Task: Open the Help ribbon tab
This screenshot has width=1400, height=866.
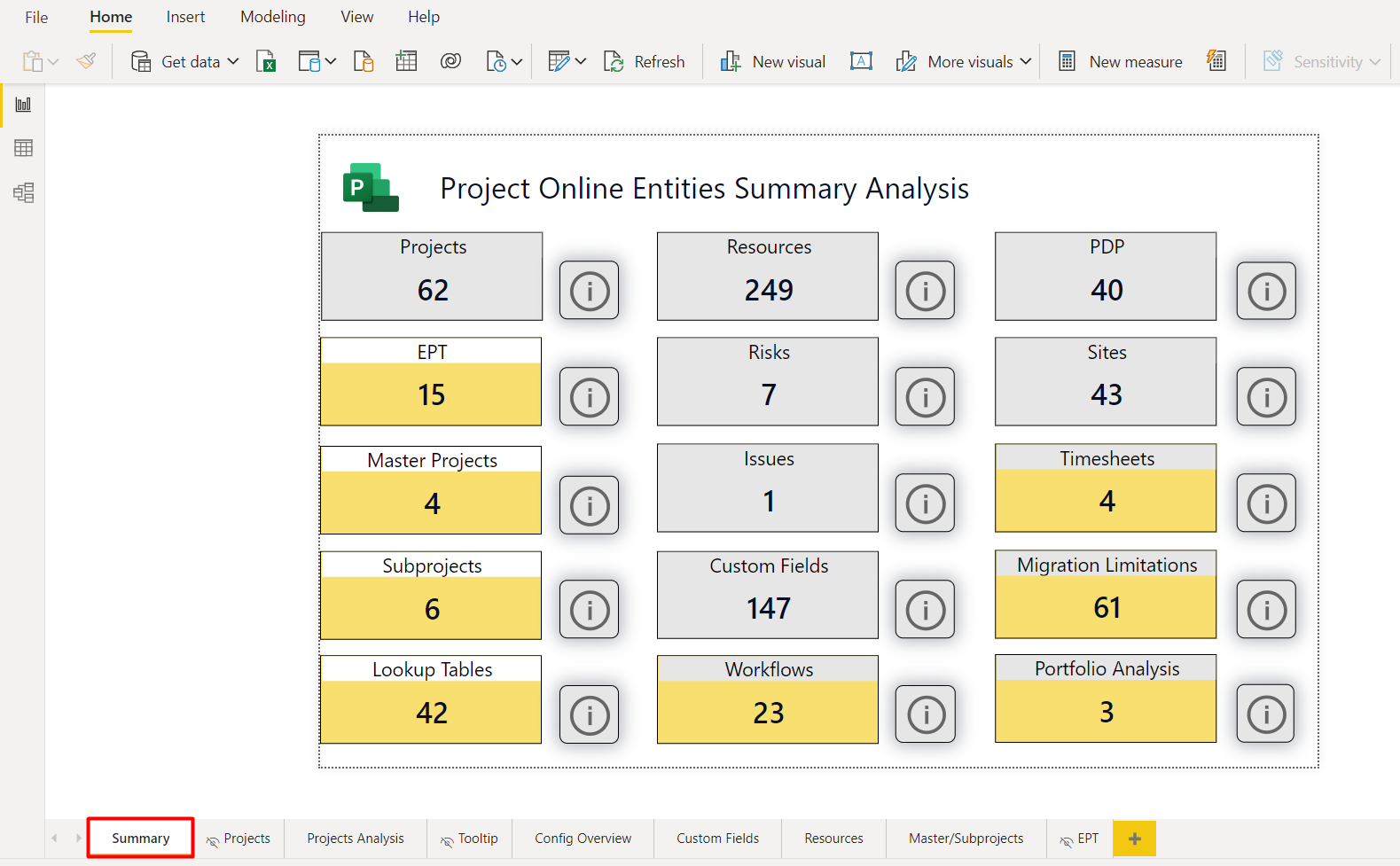Action: click(424, 17)
